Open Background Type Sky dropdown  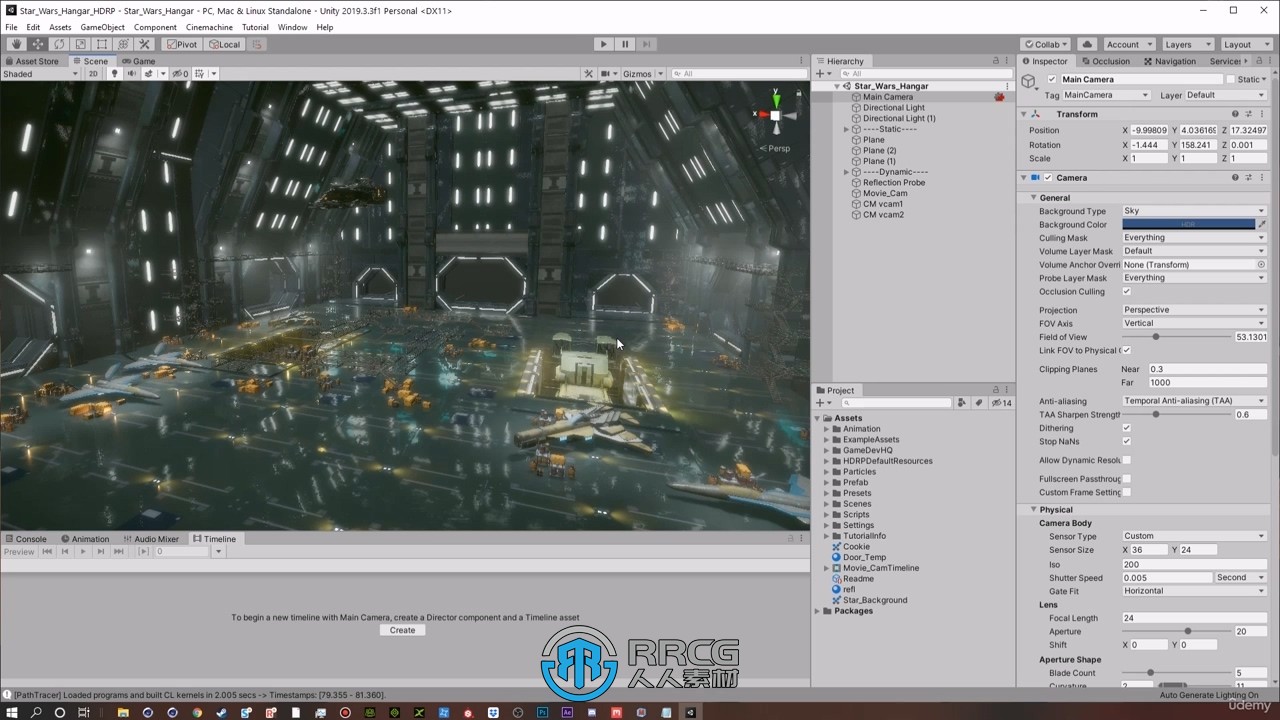point(1194,211)
